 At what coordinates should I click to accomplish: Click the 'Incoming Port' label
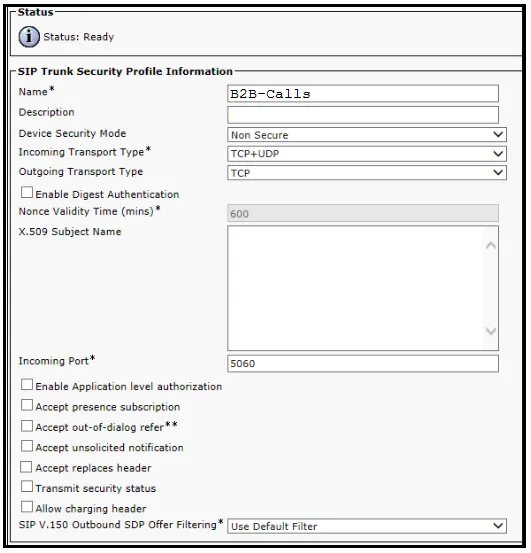coord(54,361)
